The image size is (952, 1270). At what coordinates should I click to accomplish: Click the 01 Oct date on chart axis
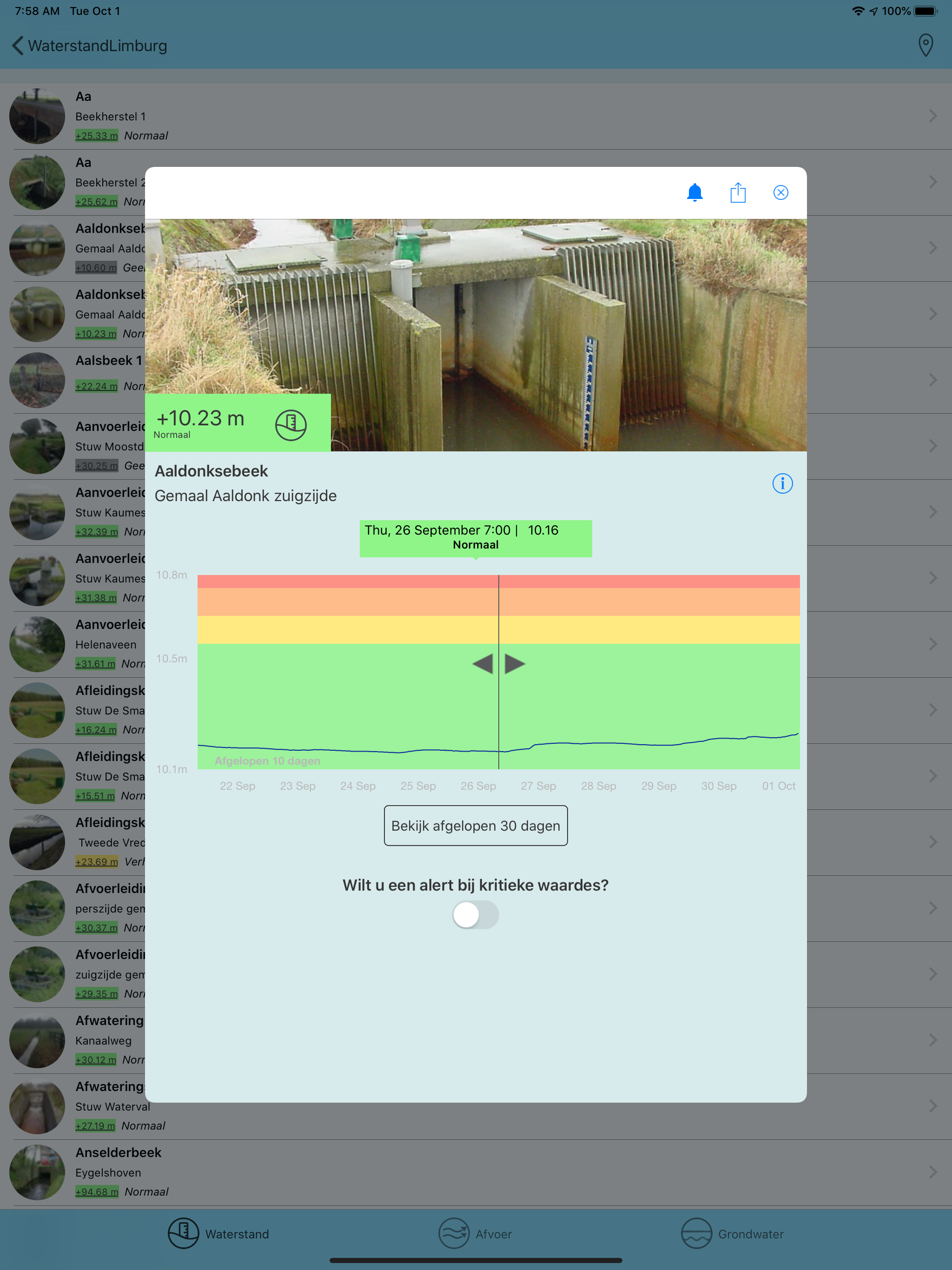click(x=779, y=786)
